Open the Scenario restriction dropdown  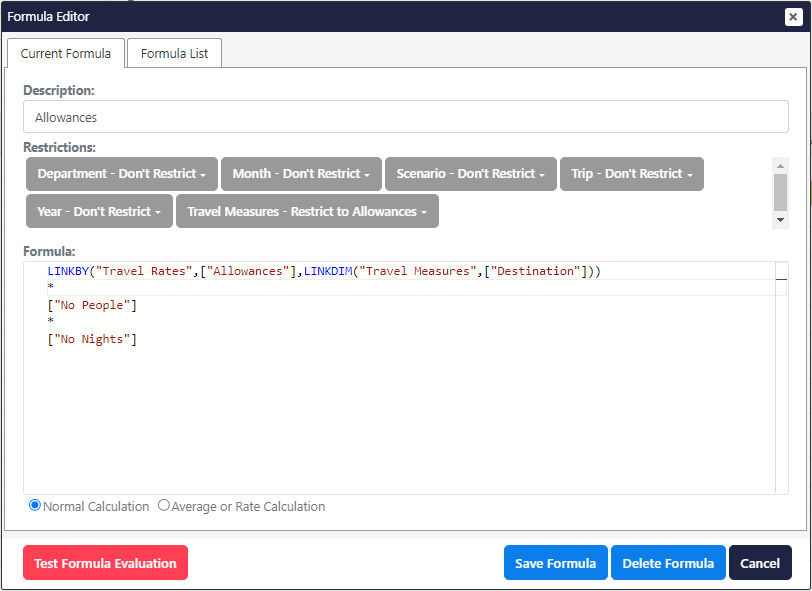pos(470,173)
